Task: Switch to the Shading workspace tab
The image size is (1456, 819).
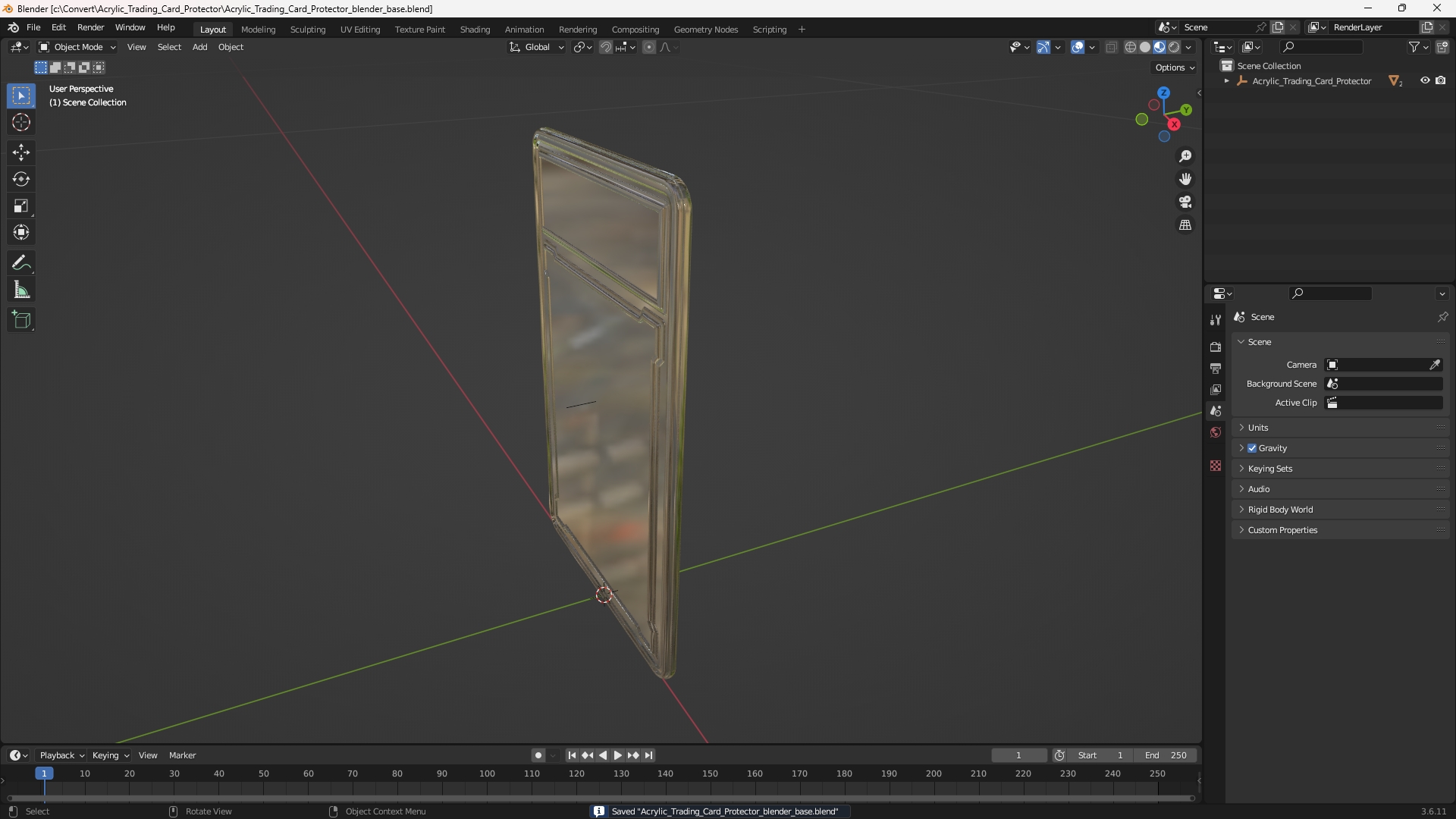Action: point(475,30)
